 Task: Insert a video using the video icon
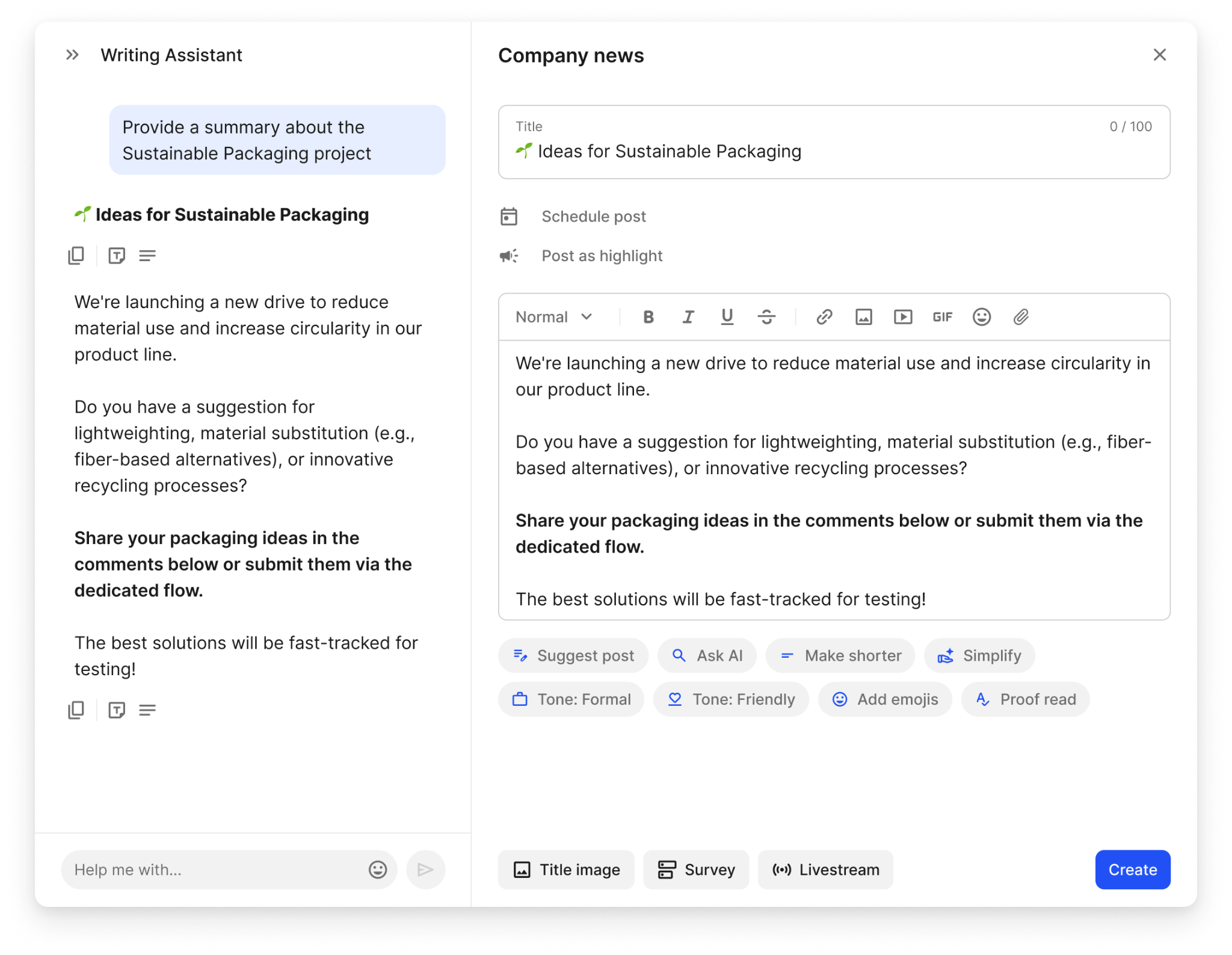(x=902, y=317)
